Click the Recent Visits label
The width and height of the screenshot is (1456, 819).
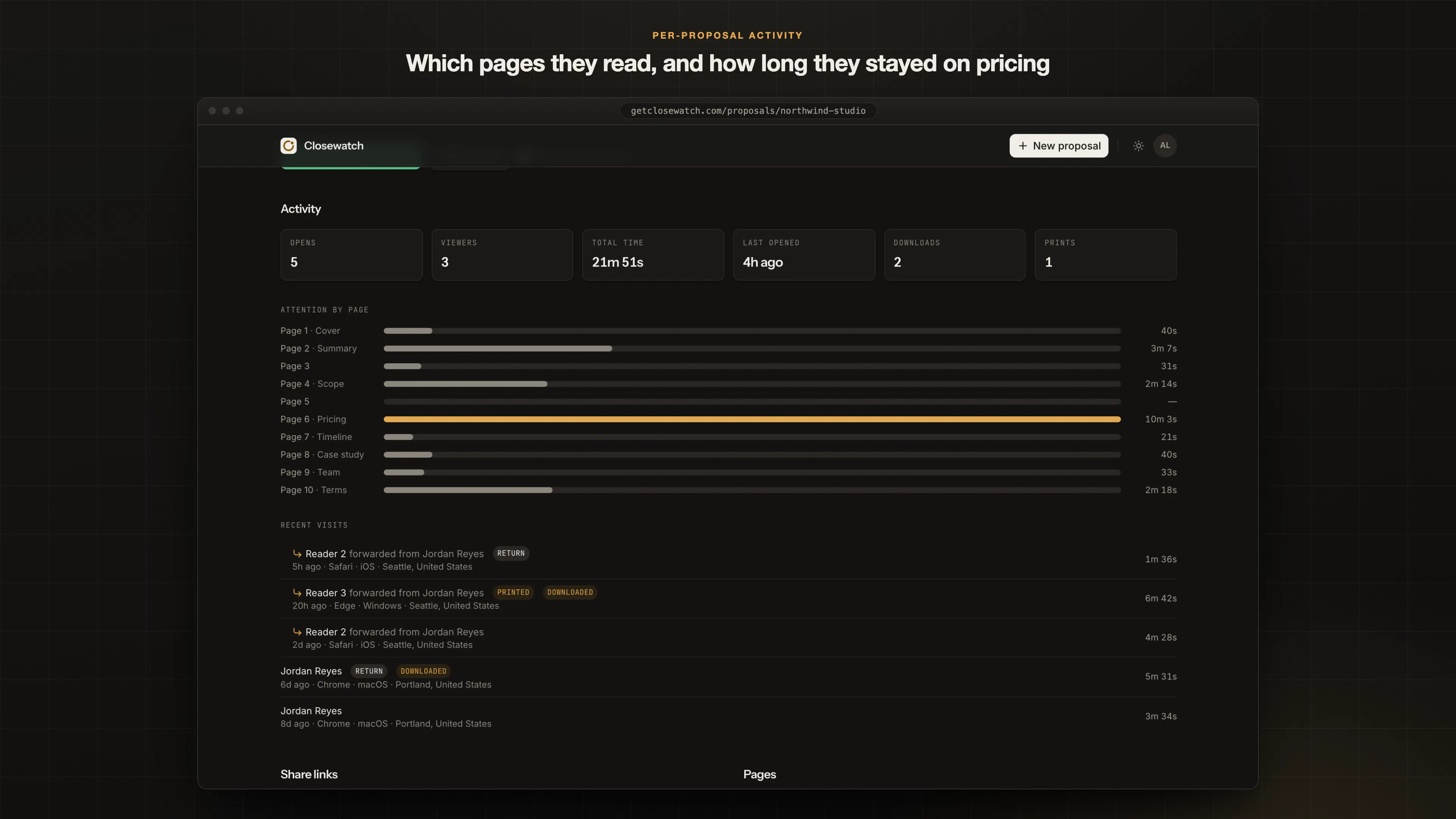[314, 525]
